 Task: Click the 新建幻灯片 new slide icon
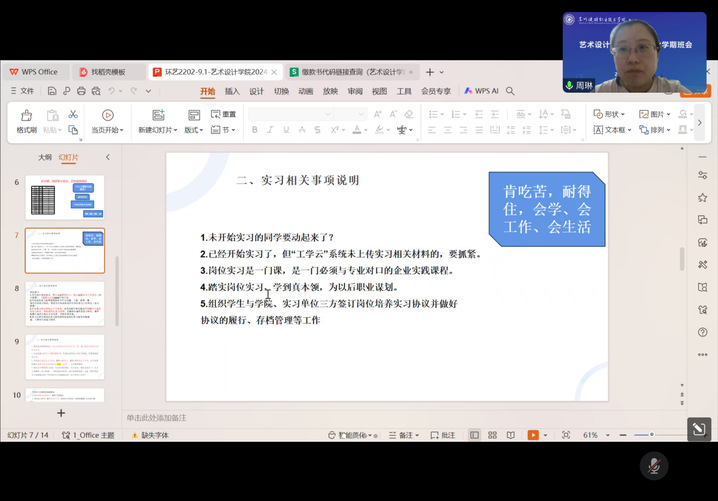click(158, 116)
